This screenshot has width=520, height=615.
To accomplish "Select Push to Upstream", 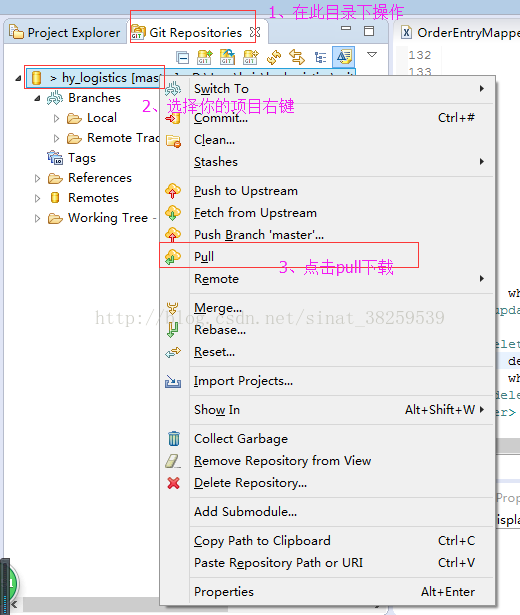I will point(327,191).
